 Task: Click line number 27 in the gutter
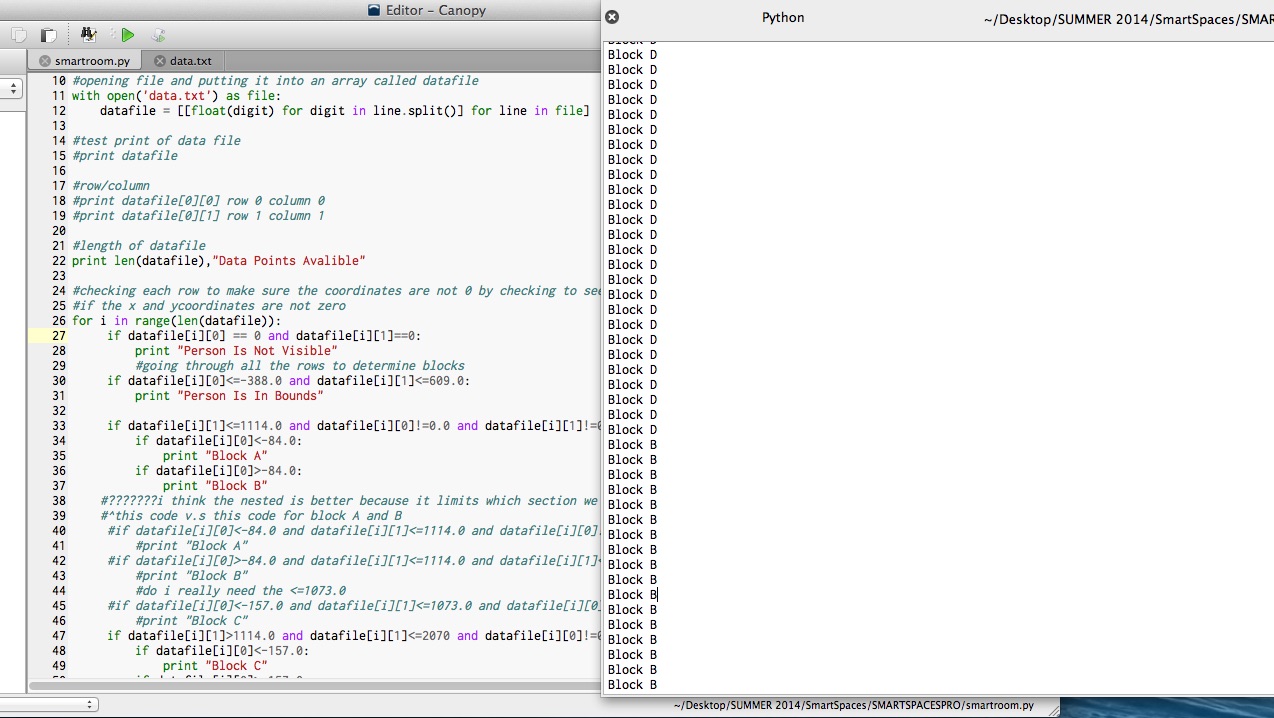coord(58,336)
